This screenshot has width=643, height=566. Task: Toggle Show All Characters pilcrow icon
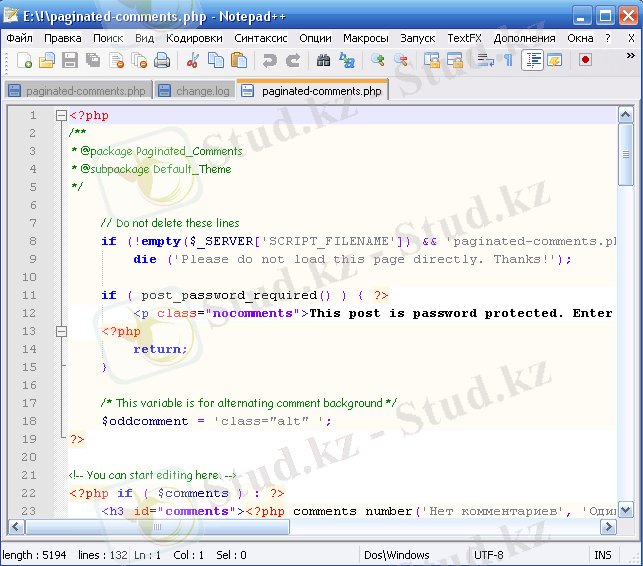pyautogui.click(x=508, y=61)
